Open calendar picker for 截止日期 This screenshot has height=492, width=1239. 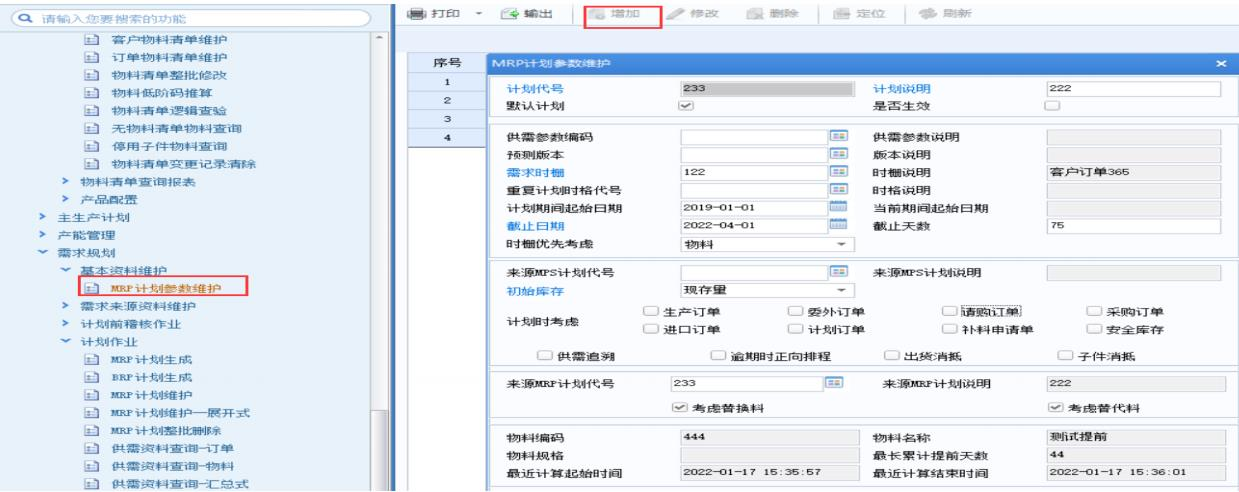coord(839,225)
